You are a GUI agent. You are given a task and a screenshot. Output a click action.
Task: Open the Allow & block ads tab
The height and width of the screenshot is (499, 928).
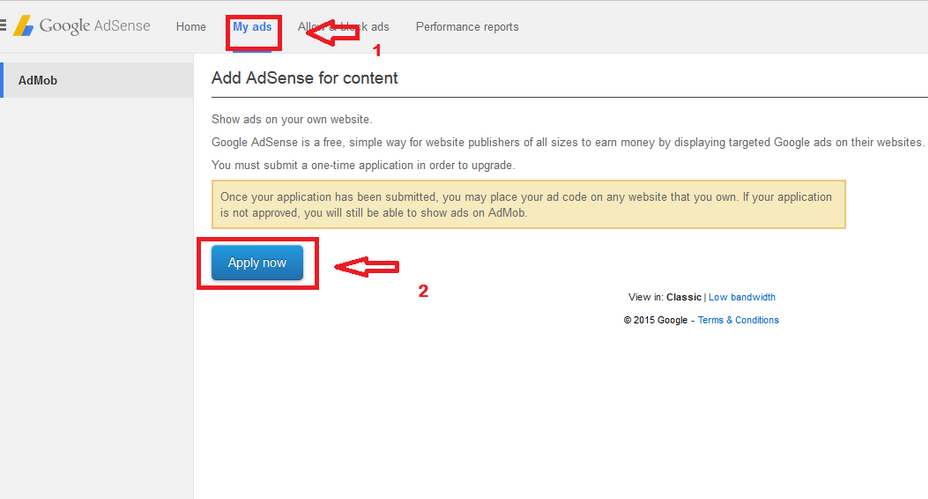coord(343,27)
